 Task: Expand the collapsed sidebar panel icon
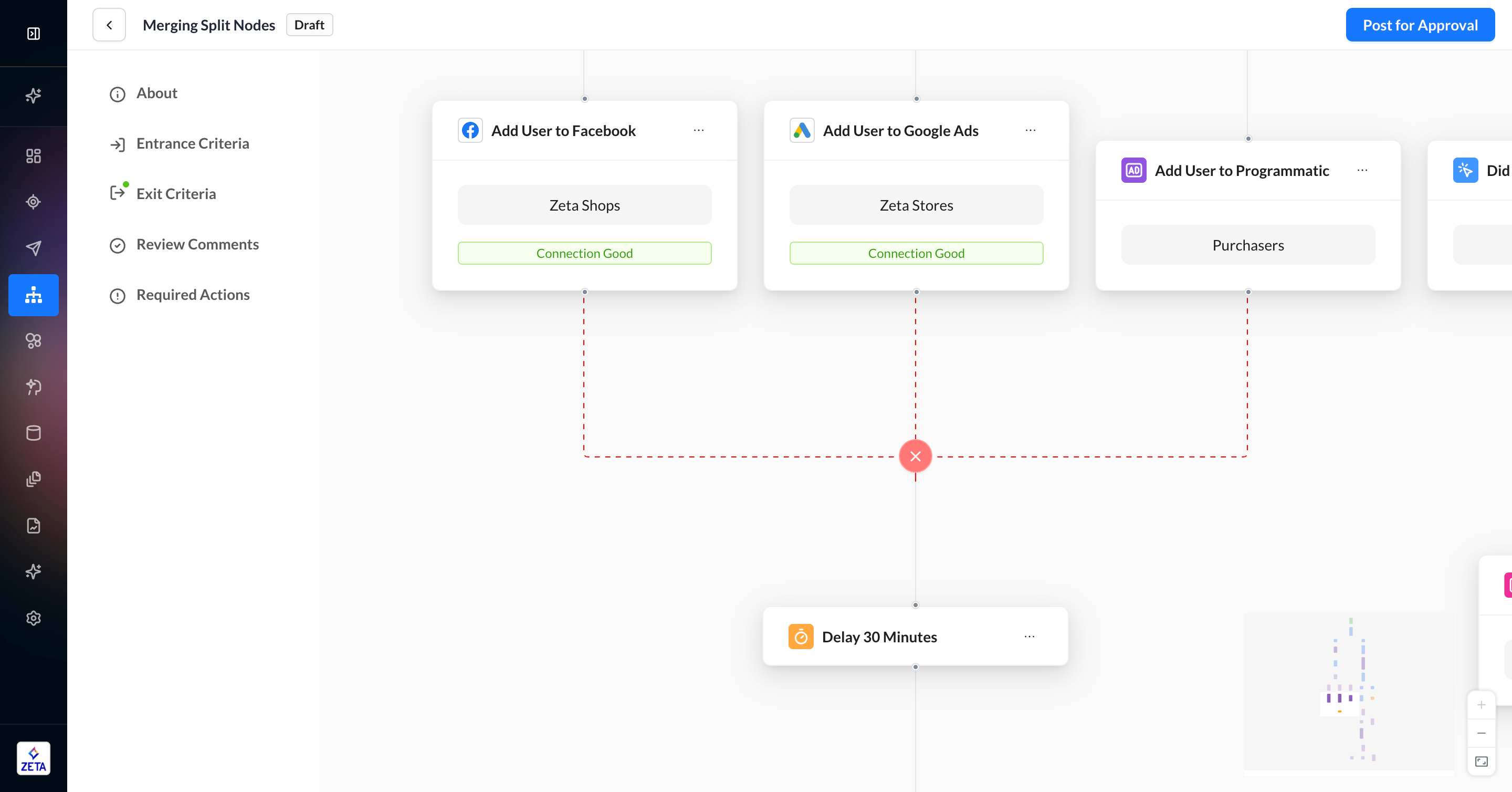pyautogui.click(x=34, y=34)
